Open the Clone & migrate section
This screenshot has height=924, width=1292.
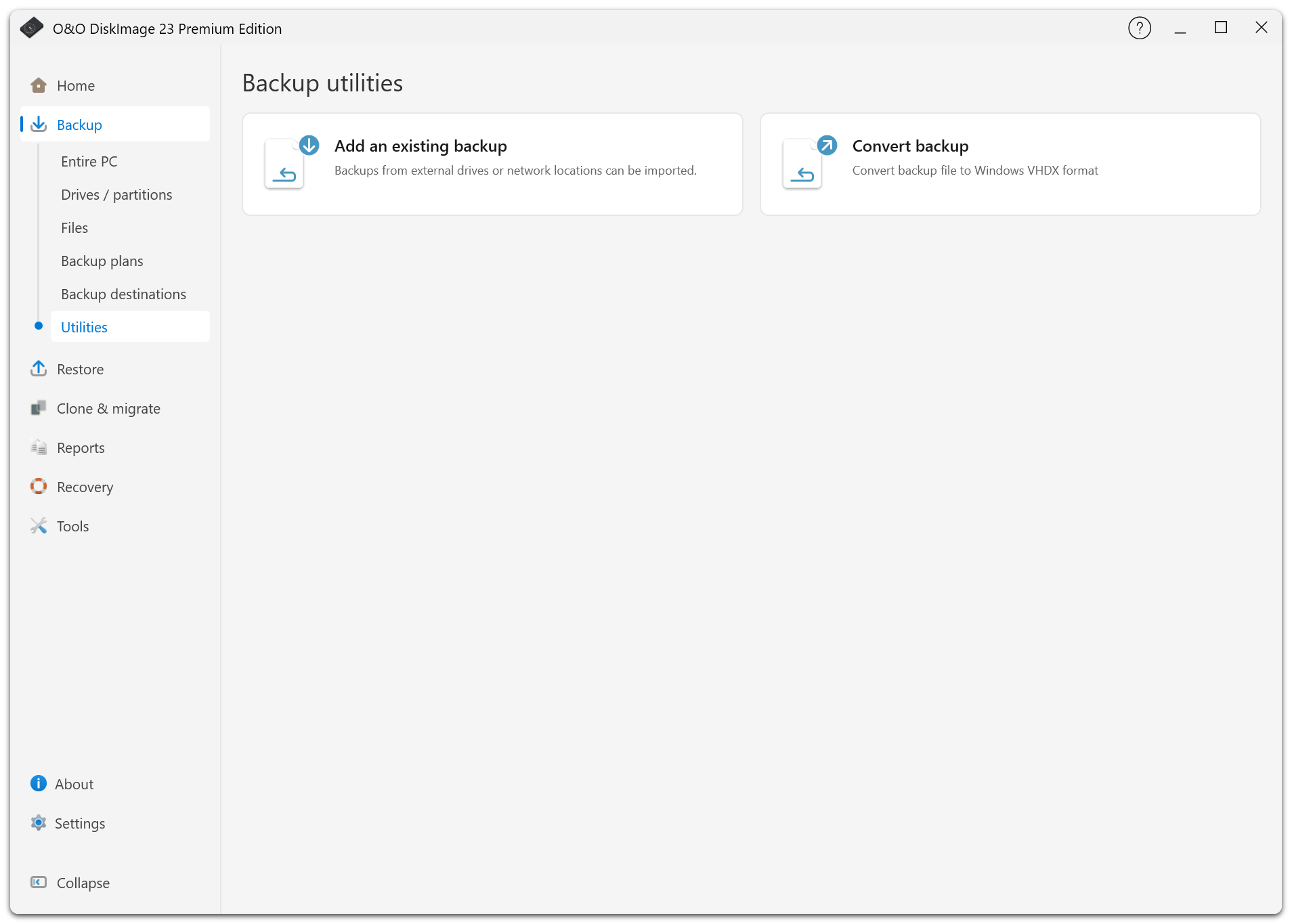tap(115, 408)
